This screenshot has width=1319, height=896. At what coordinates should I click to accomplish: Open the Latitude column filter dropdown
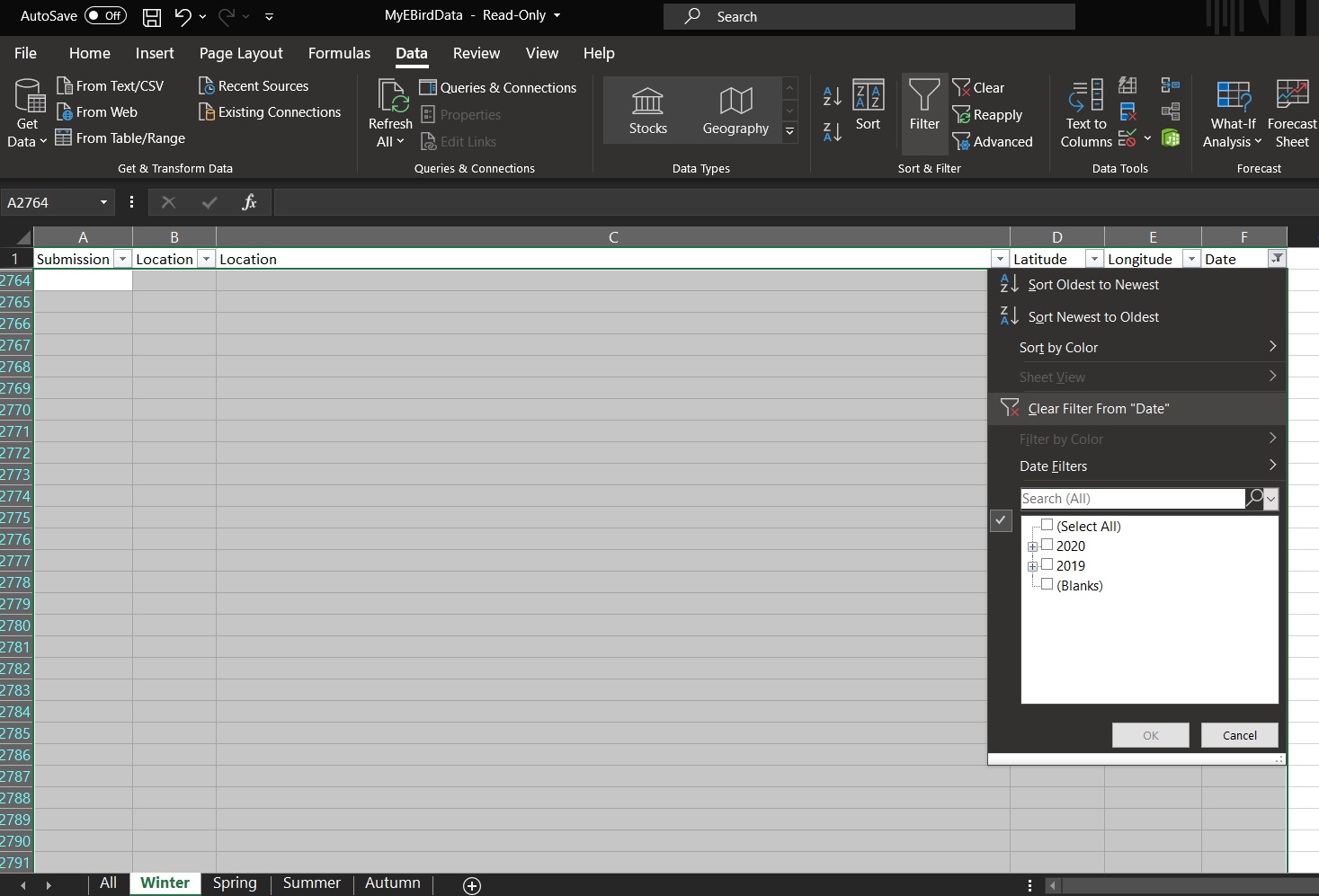1093,259
